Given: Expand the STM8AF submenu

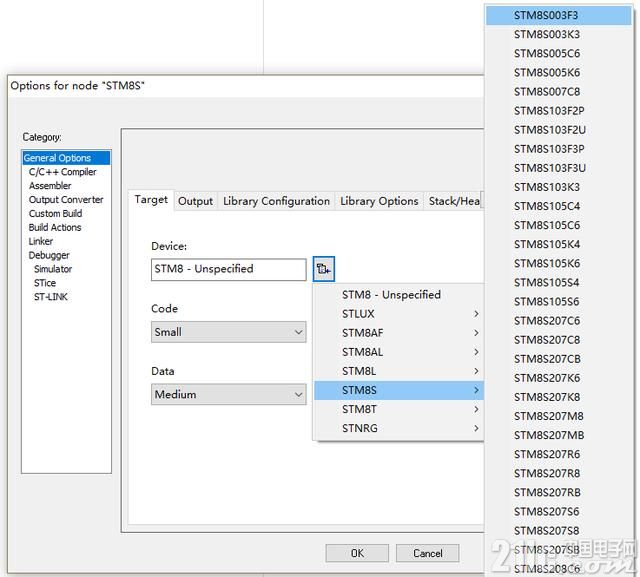Looking at the screenshot, I should pyautogui.click(x=399, y=333).
